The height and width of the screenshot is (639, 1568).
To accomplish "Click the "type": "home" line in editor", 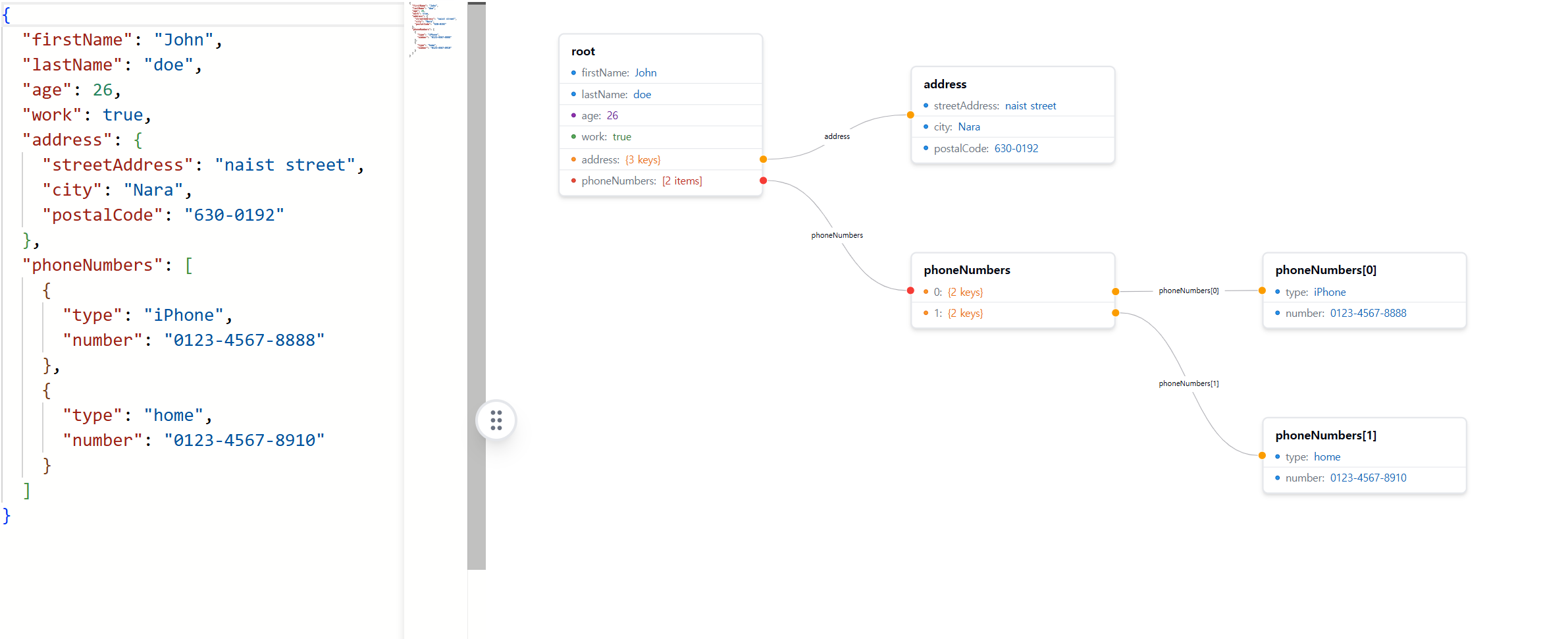I will click(138, 415).
